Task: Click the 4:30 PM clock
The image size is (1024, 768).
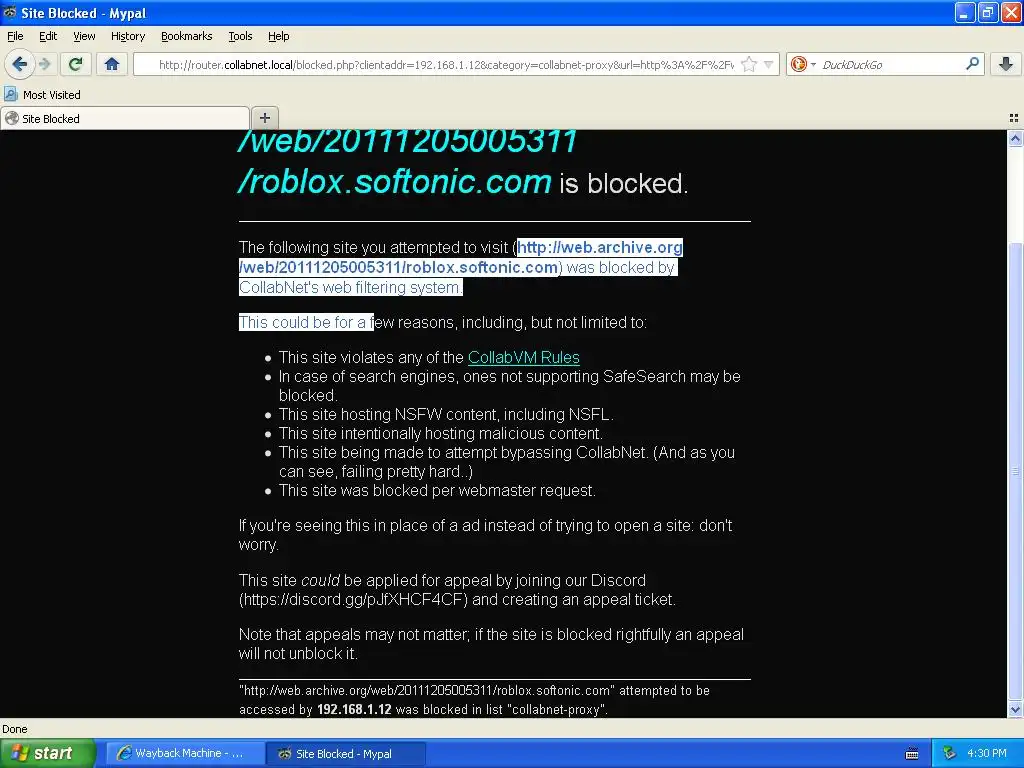Action: (987, 753)
